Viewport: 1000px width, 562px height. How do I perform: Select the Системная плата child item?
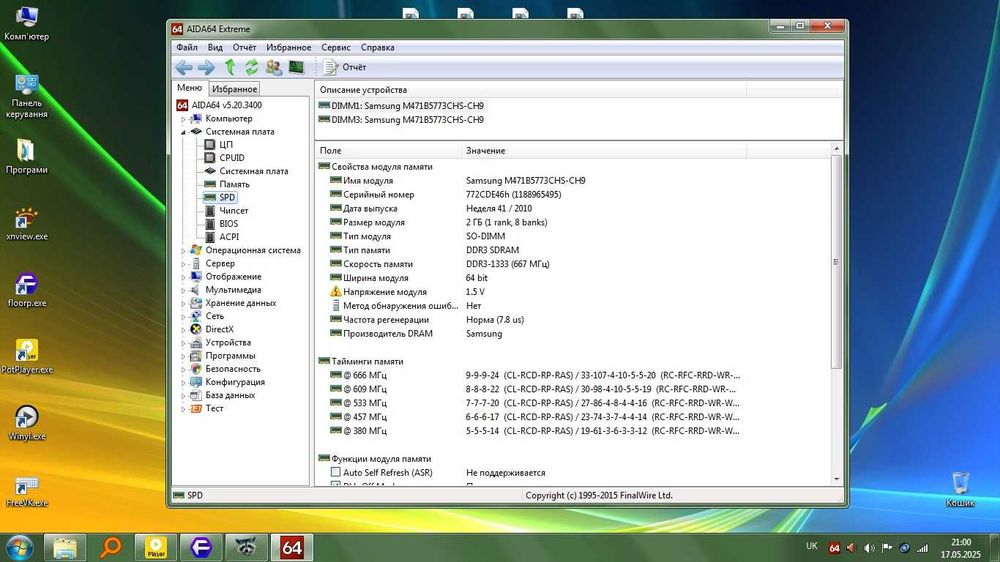coord(253,171)
